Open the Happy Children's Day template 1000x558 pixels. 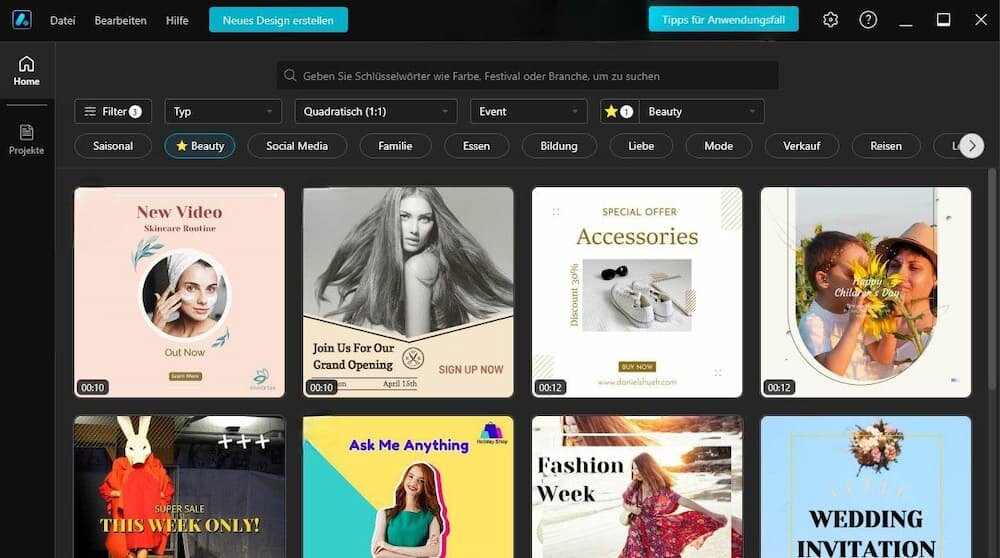click(x=866, y=292)
